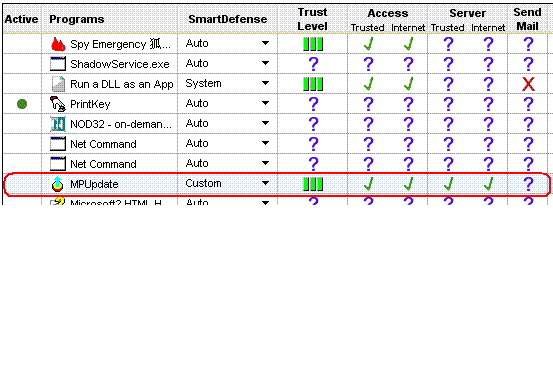Click the Server column header
The width and height of the screenshot is (553, 384).
point(468,13)
